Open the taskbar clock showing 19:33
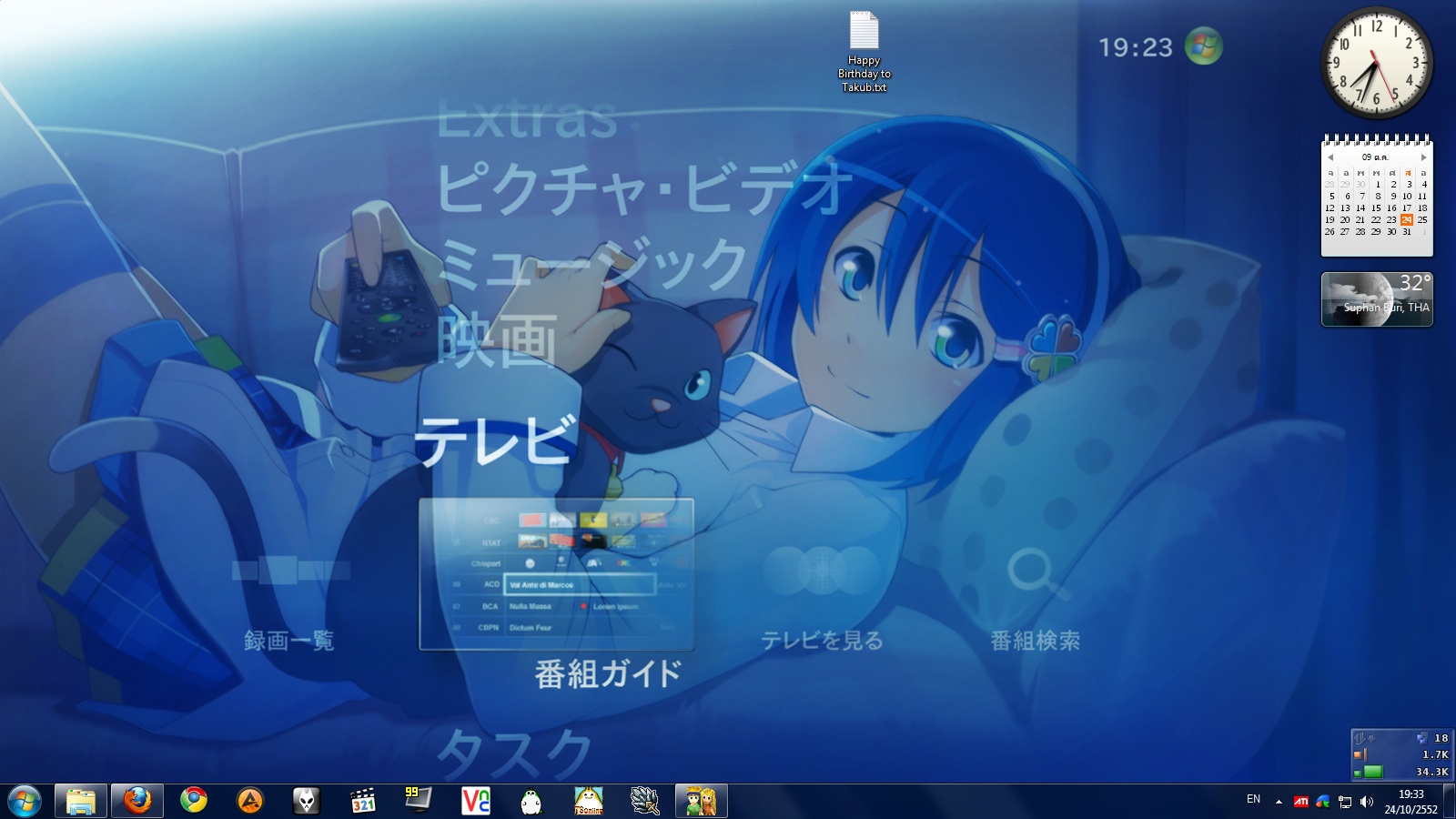Screen dimensions: 1456x819 (1410, 802)
